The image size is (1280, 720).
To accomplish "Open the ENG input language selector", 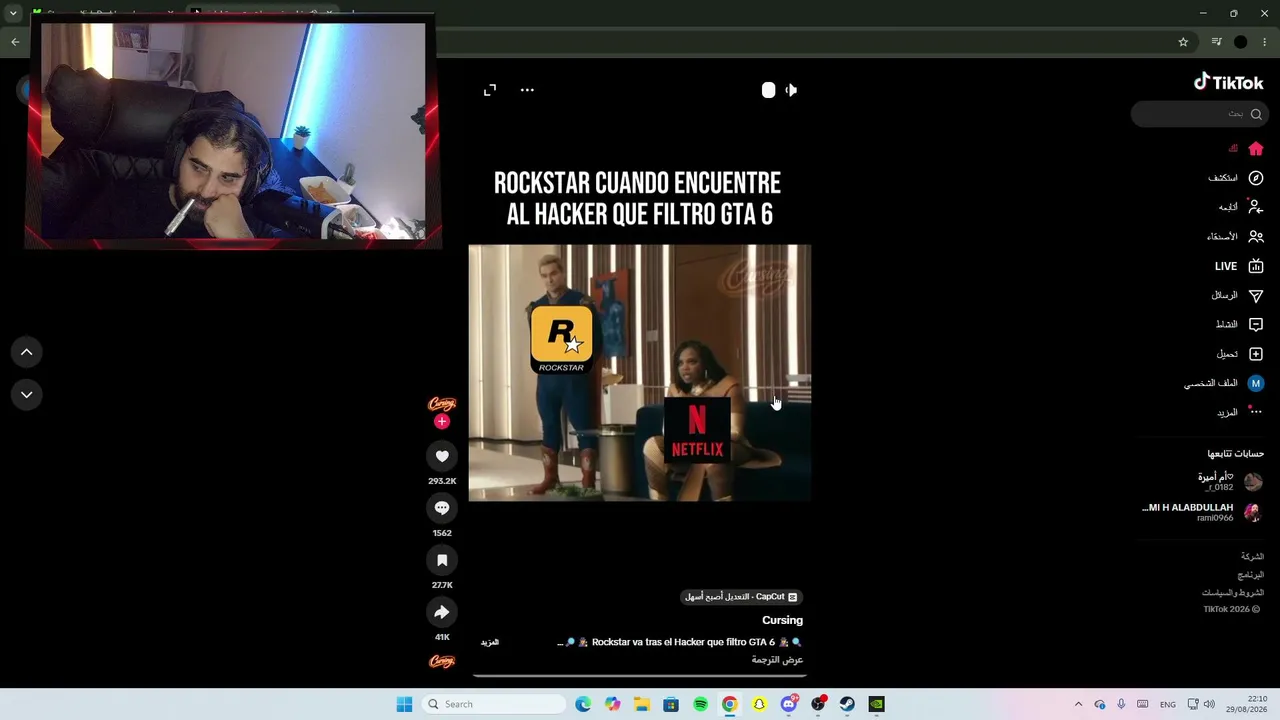I will click(x=1168, y=705).
